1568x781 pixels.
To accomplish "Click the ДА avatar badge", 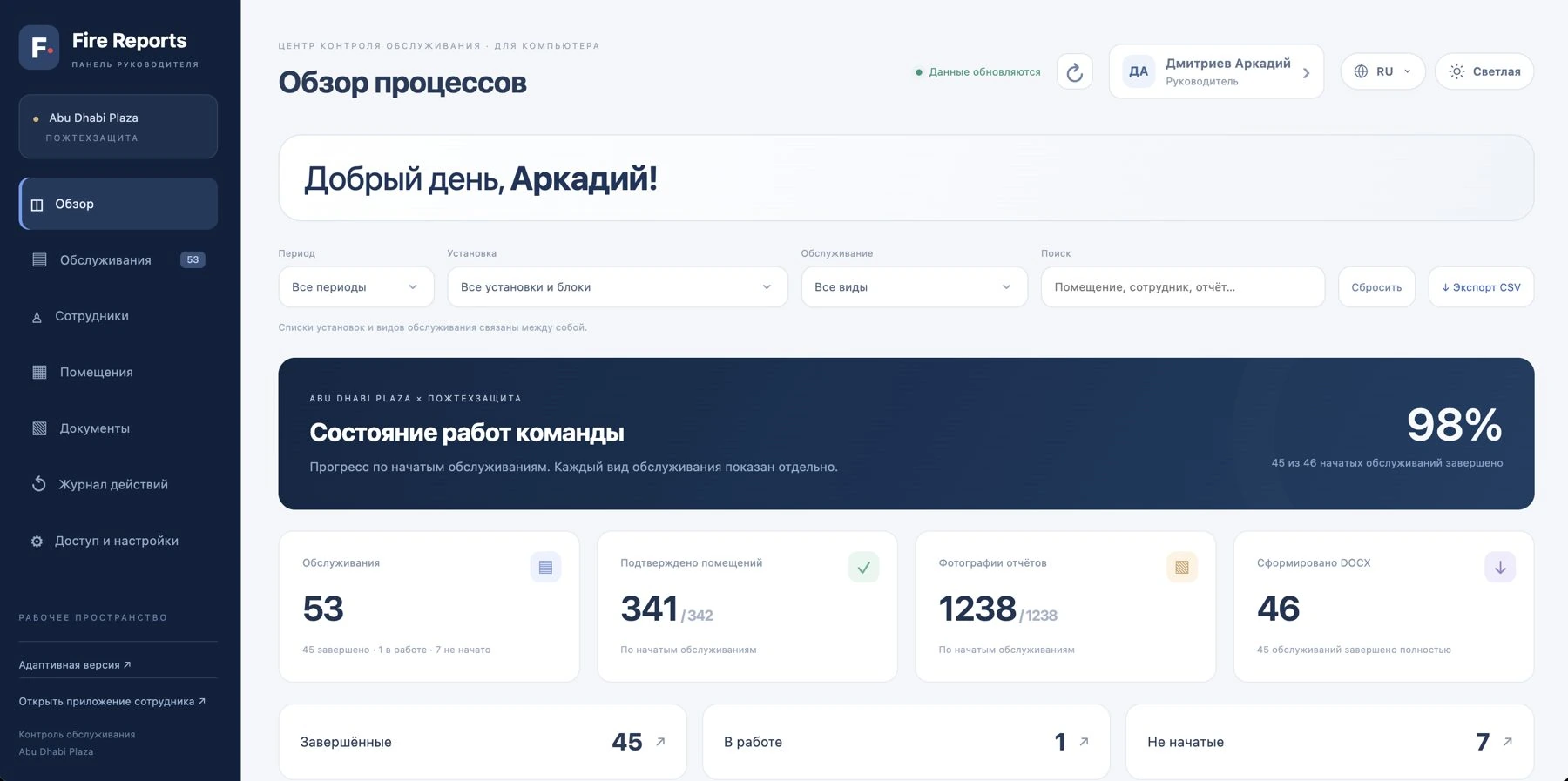I will [1139, 71].
